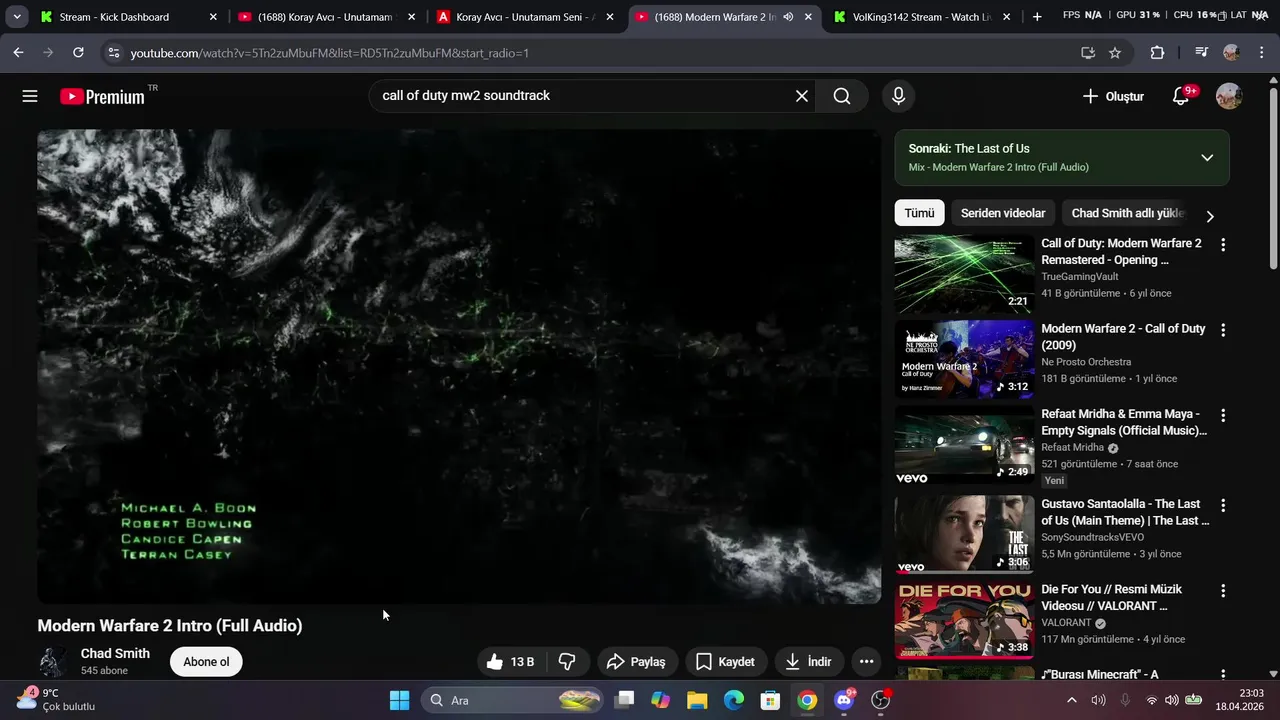Switch to VolKing3142 Stream tab
This screenshot has width=1280, height=720.
pos(922,17)
